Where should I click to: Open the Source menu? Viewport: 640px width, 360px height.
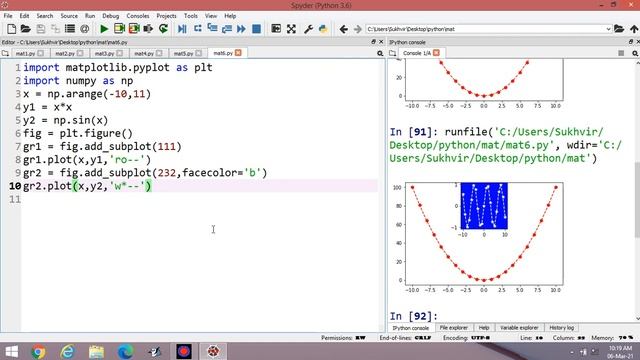tap(69, 16)
